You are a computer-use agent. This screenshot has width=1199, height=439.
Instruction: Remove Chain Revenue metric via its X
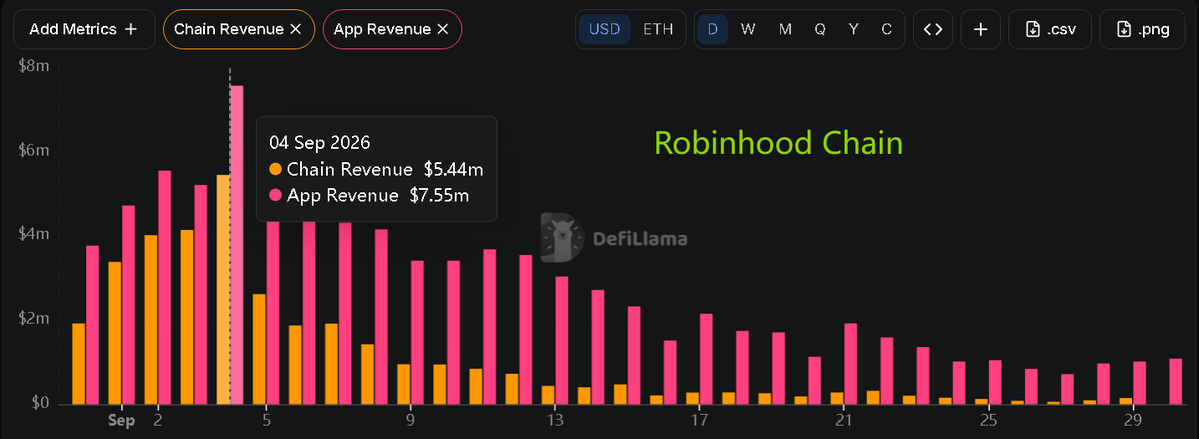point(296,29)
